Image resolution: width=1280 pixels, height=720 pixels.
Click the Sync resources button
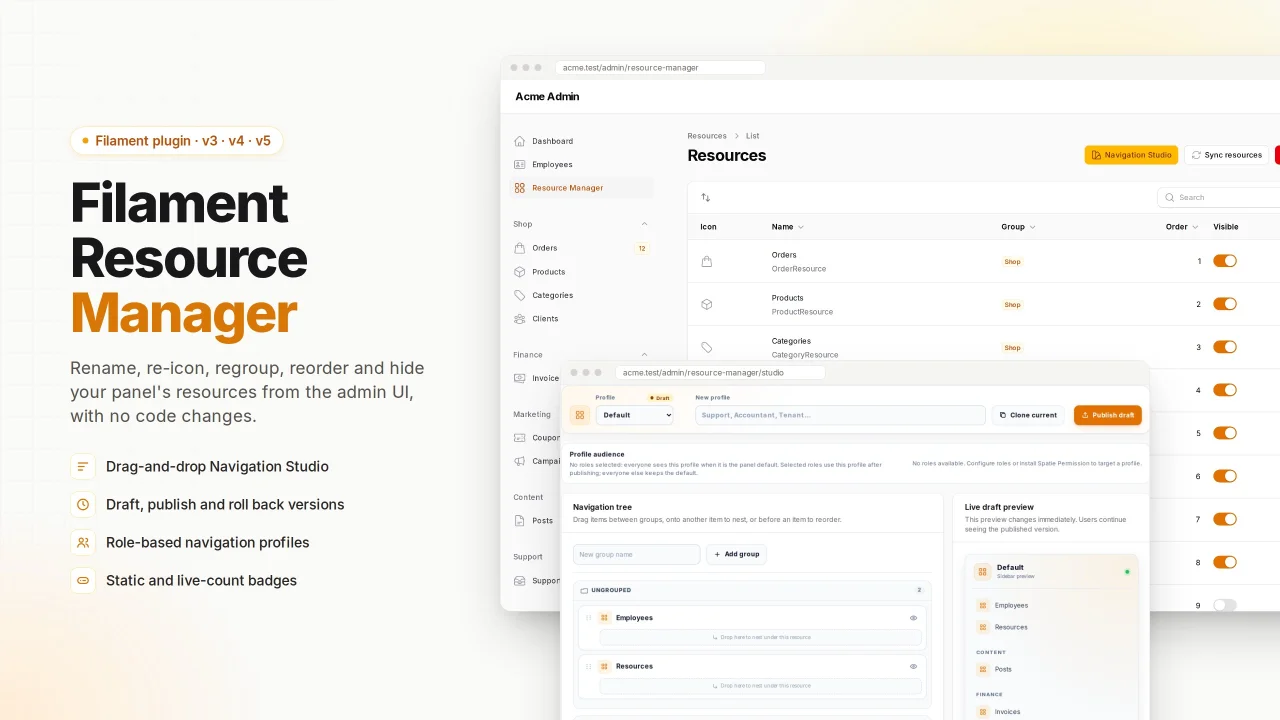(1226, 155)
